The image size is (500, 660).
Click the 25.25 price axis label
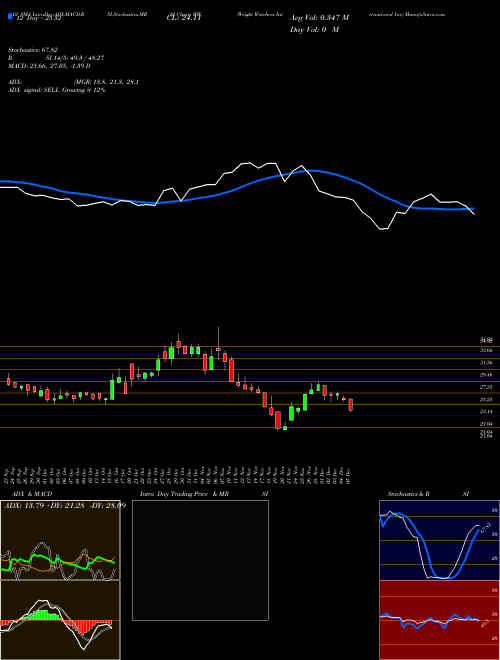click(x=486, y=399)
